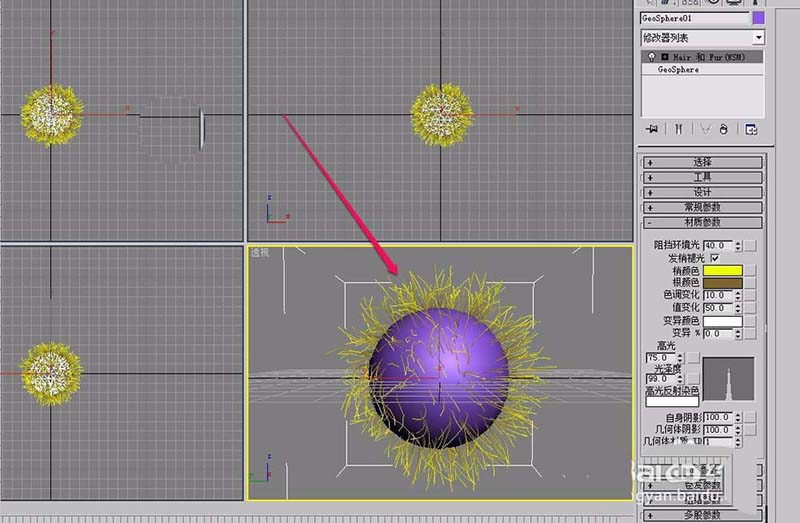Expand the 常规参数 rollout
Viewport: 800px width, 523px height.
tap(703, 207)
